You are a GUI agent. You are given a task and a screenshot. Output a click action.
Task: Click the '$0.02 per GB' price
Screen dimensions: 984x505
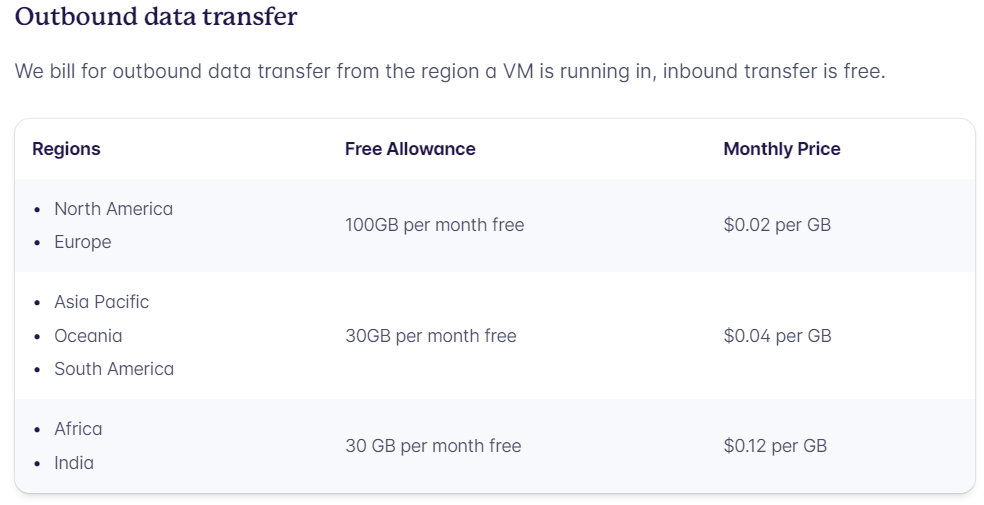coord(777,225)
